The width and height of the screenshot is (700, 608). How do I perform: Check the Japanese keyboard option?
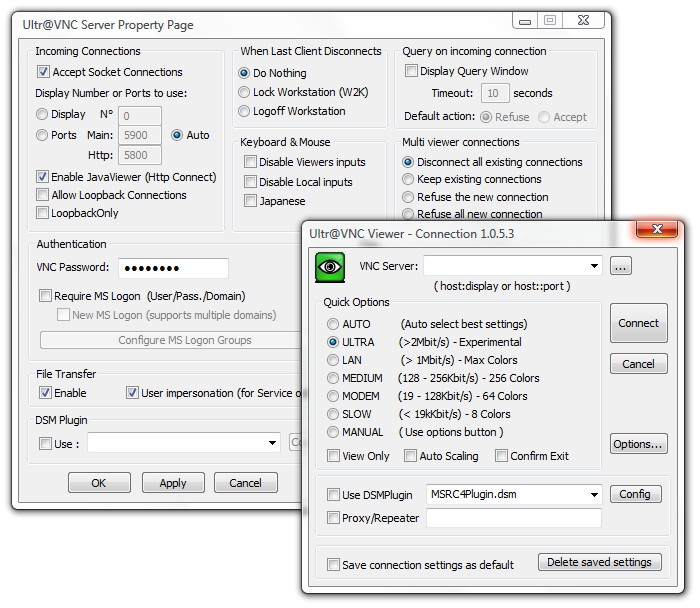[x=250, y=201]
